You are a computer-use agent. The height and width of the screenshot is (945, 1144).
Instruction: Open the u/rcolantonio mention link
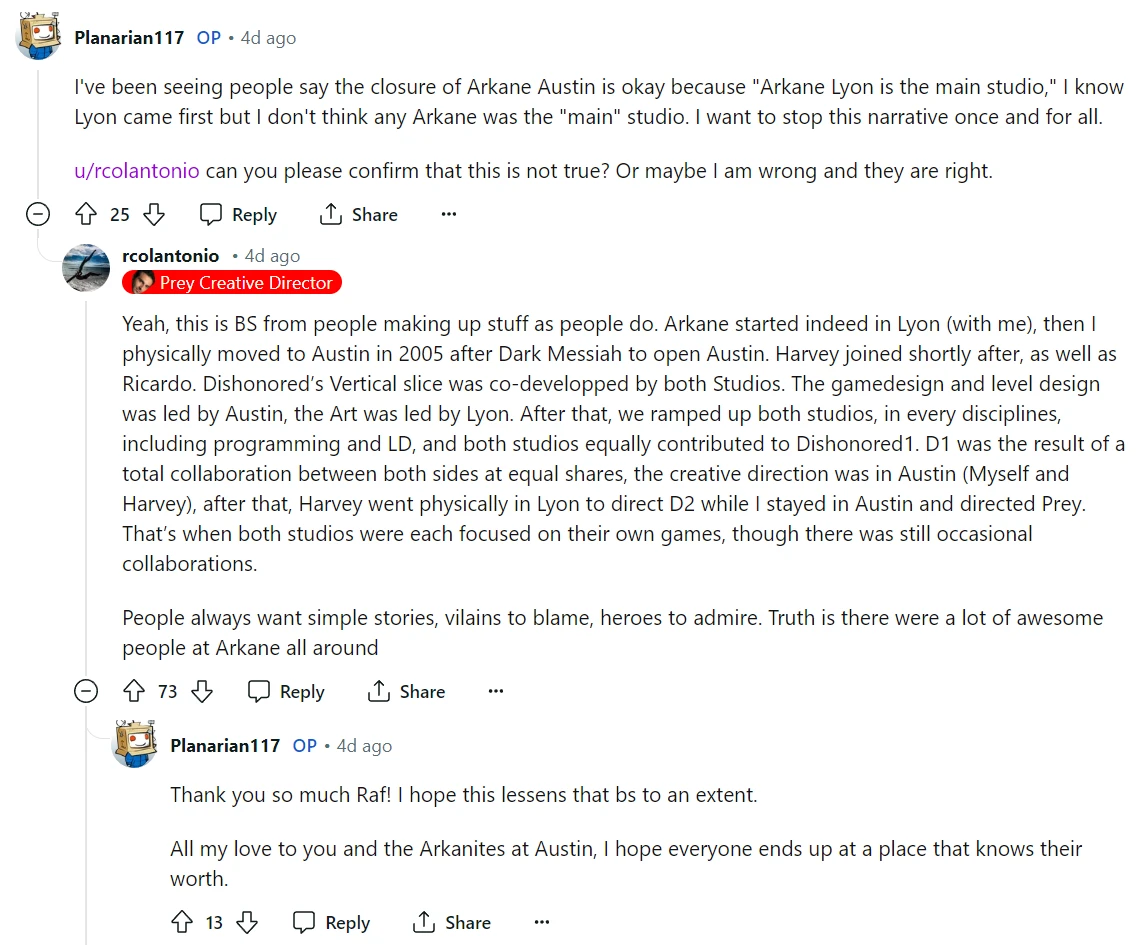[137, 170]
